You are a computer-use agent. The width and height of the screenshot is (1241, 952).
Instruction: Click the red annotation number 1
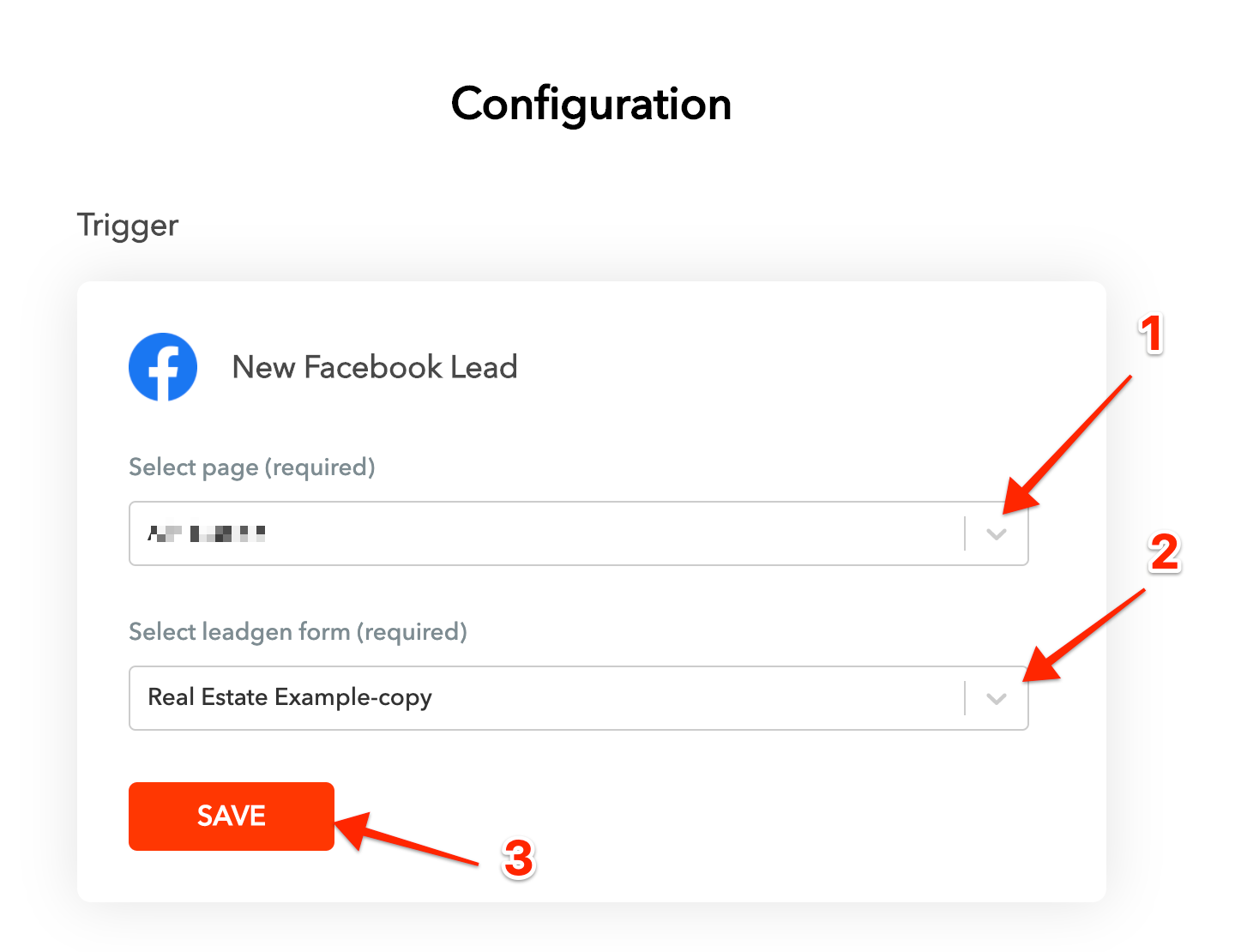(1151, 334)
